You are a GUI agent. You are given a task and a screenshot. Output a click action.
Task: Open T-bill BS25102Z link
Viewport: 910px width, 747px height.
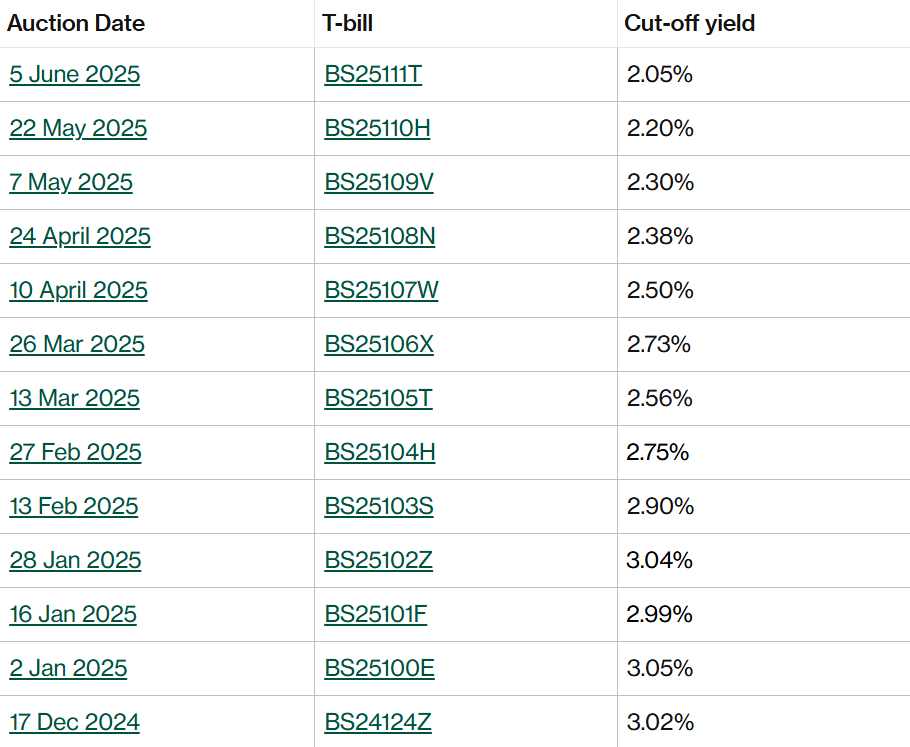coord(378,560)
